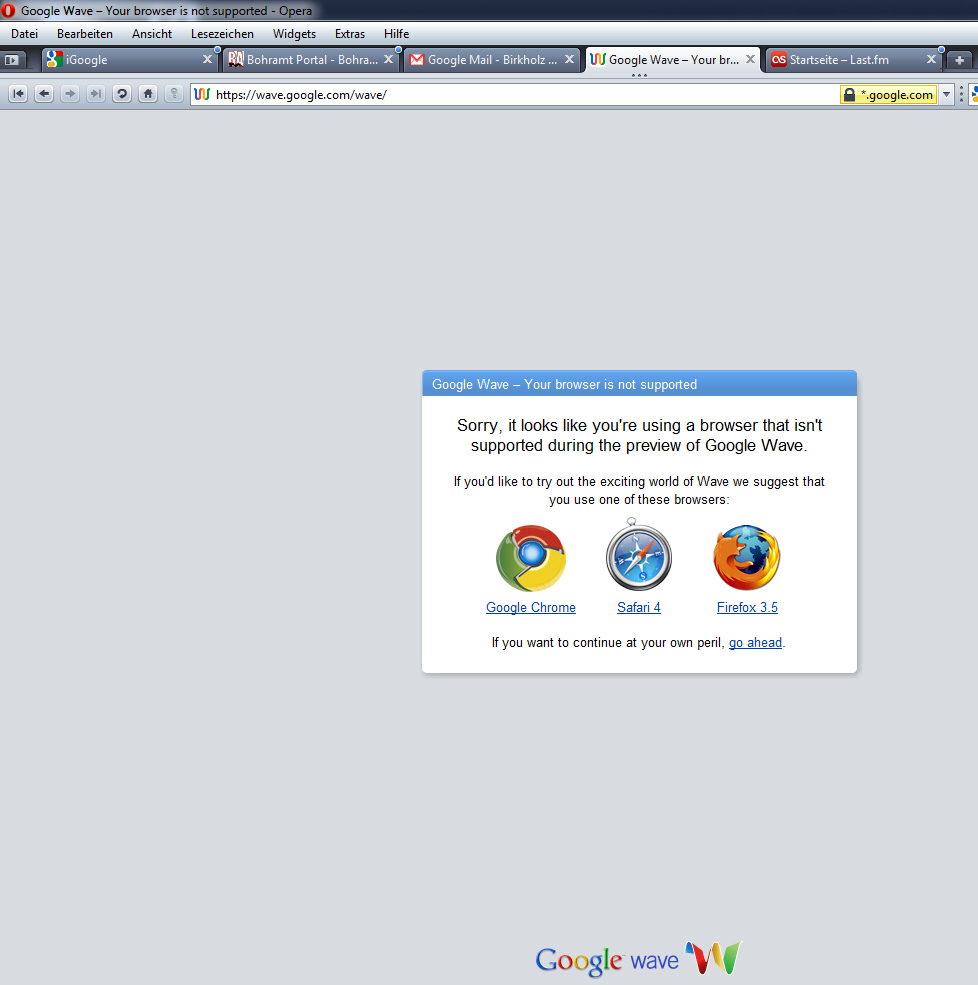This screenshot has width=978, height=985.
Task: Click the Fast Forward navigation button
Action: click(96, 94)
